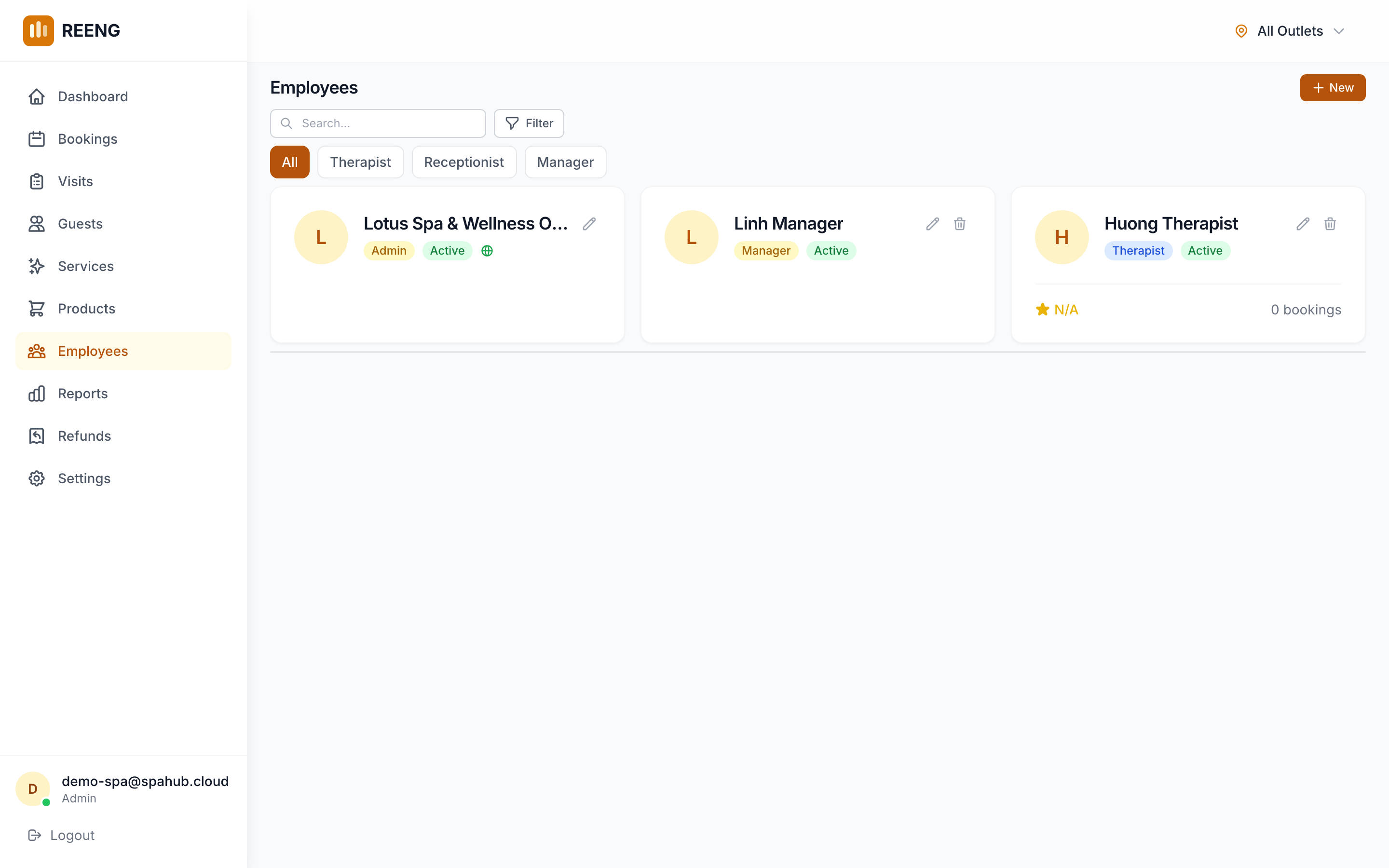The image size is (1389, 868).
Task: Open the Reports sidebar item
Action: 82,394
